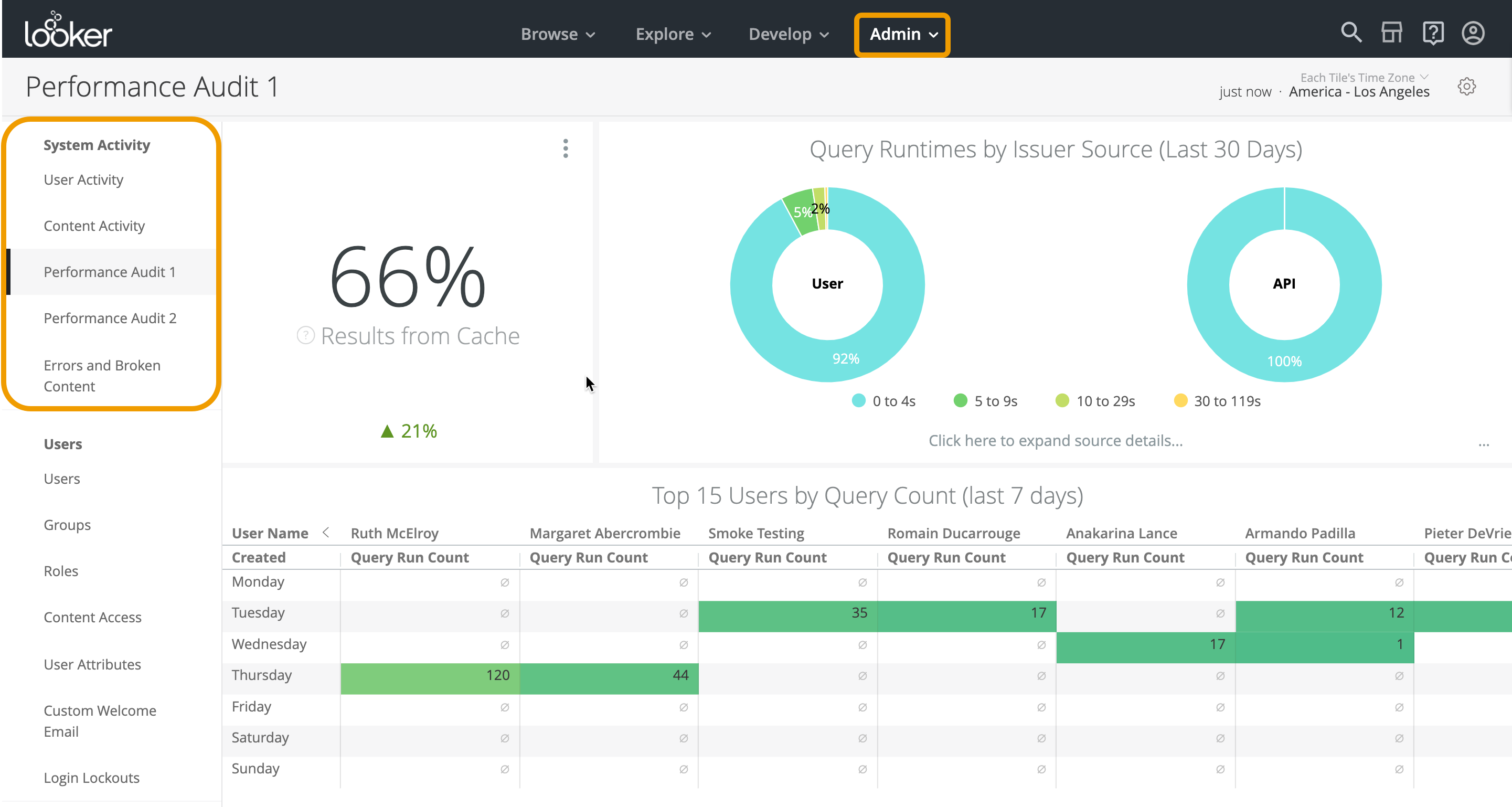1512x807 pixels.
Task: Open the user account profile icon
Action: pos(1473,33)
